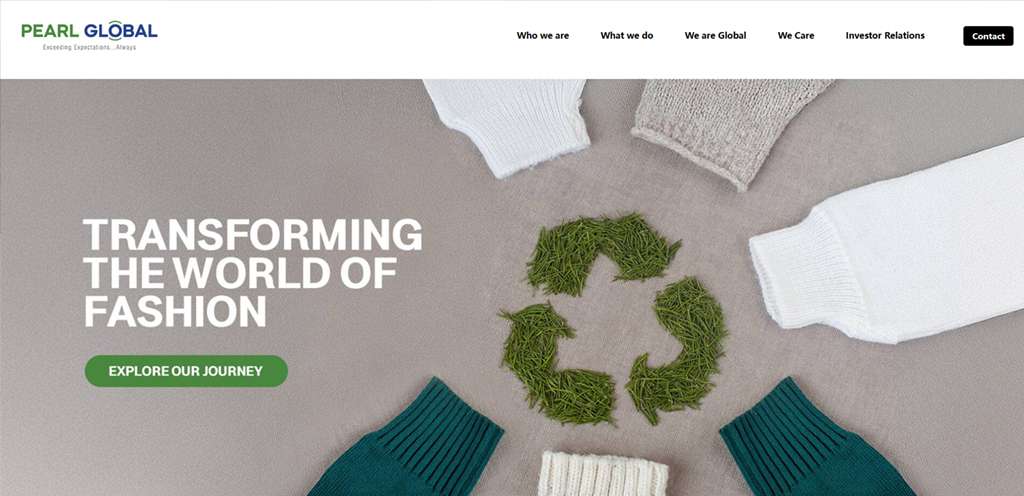Click the beige knit sleeve at the top

pyautogui.click(x=731, y=127)
